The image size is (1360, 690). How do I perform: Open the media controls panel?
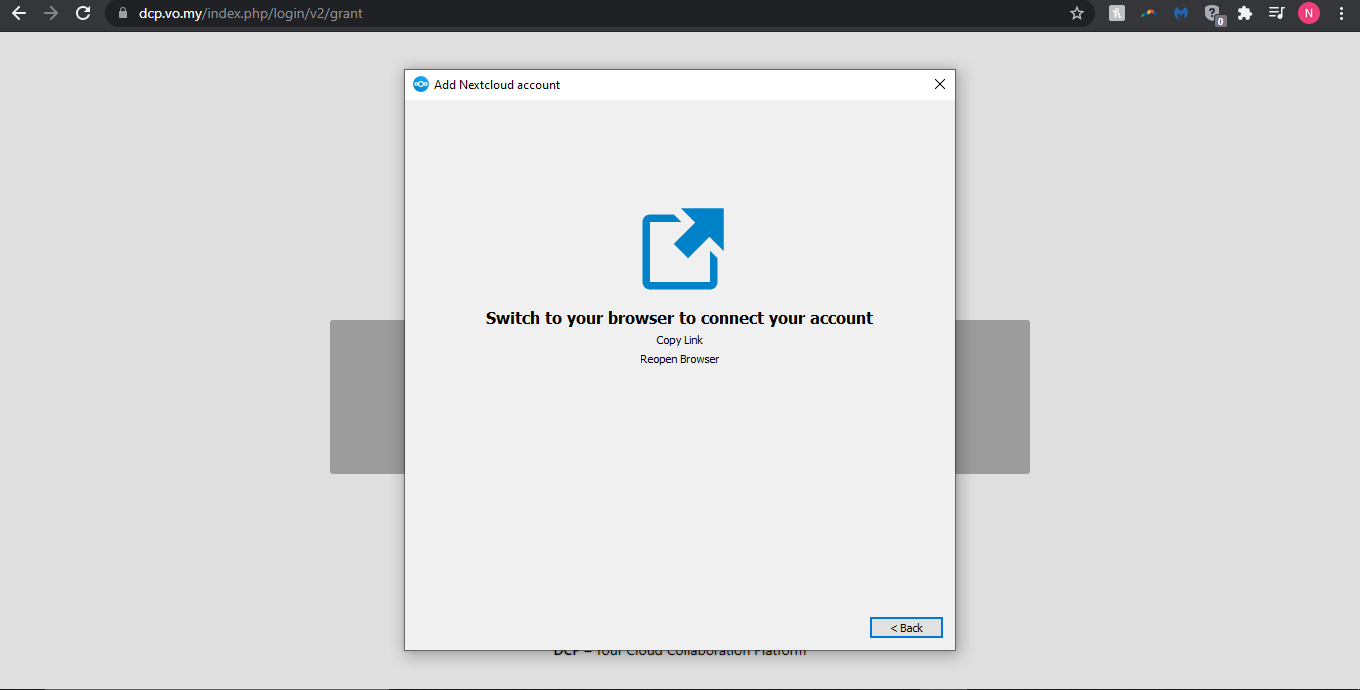tap(1276, 14)
